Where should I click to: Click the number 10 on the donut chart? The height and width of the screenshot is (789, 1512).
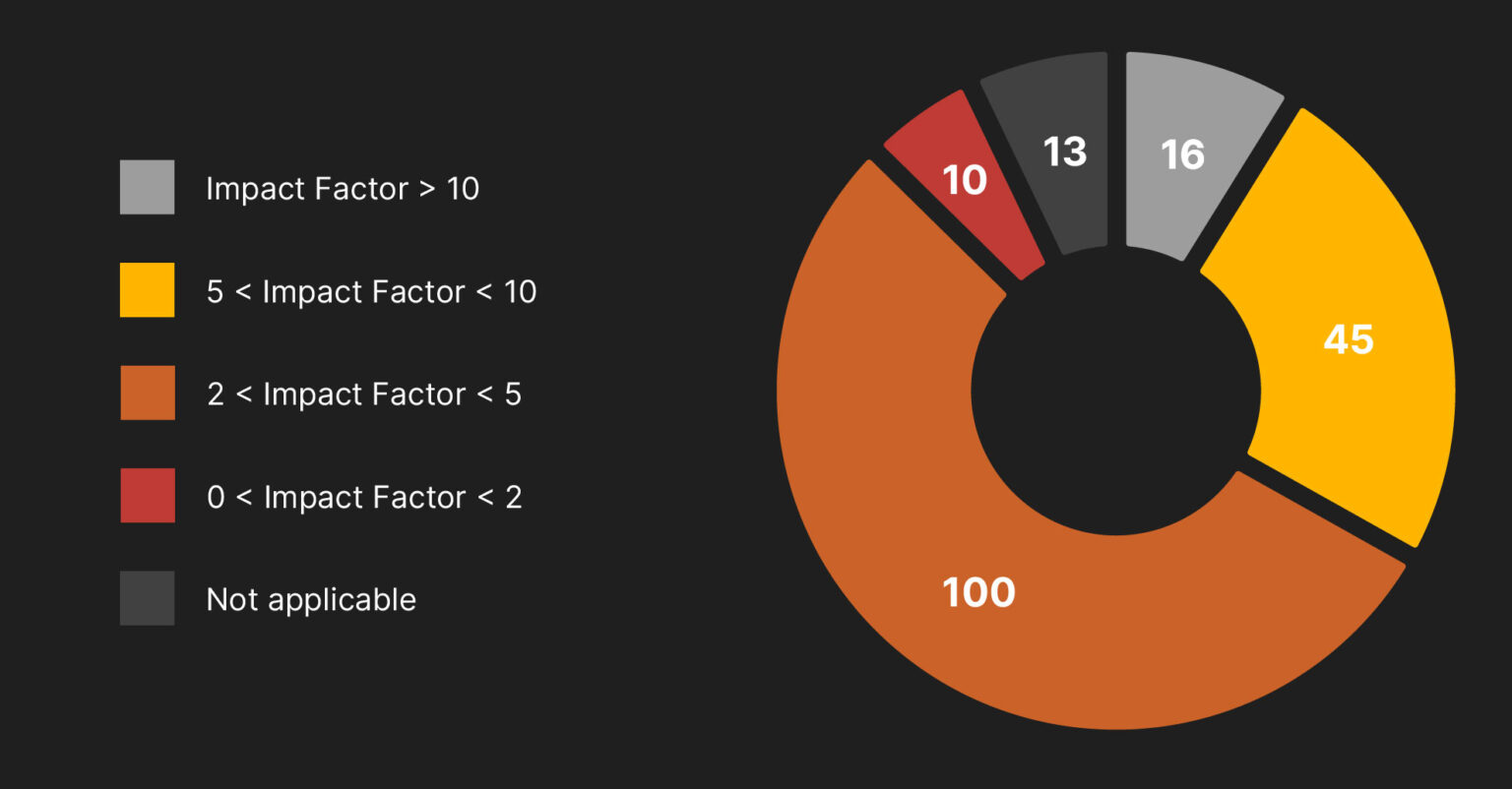pyautogui.click(x=965, y=180)
